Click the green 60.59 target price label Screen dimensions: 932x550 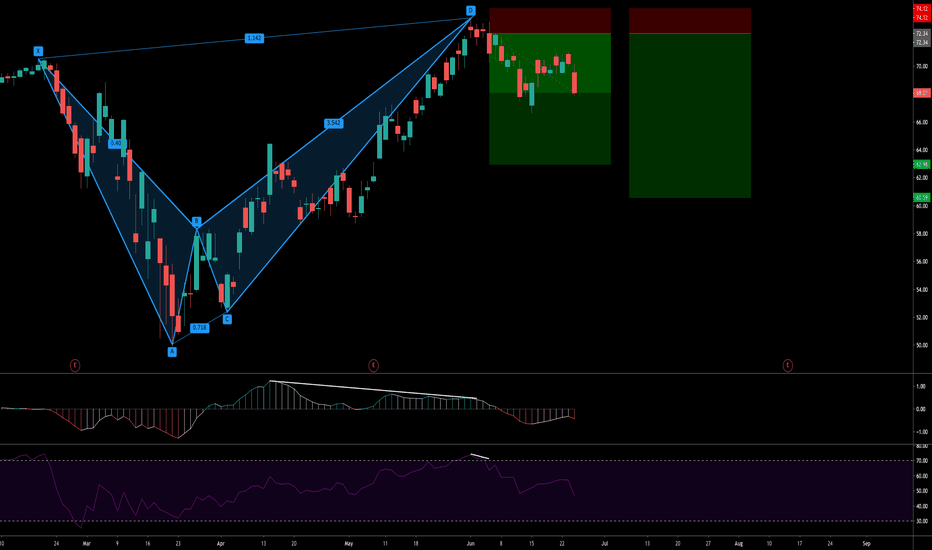point(922,197)
